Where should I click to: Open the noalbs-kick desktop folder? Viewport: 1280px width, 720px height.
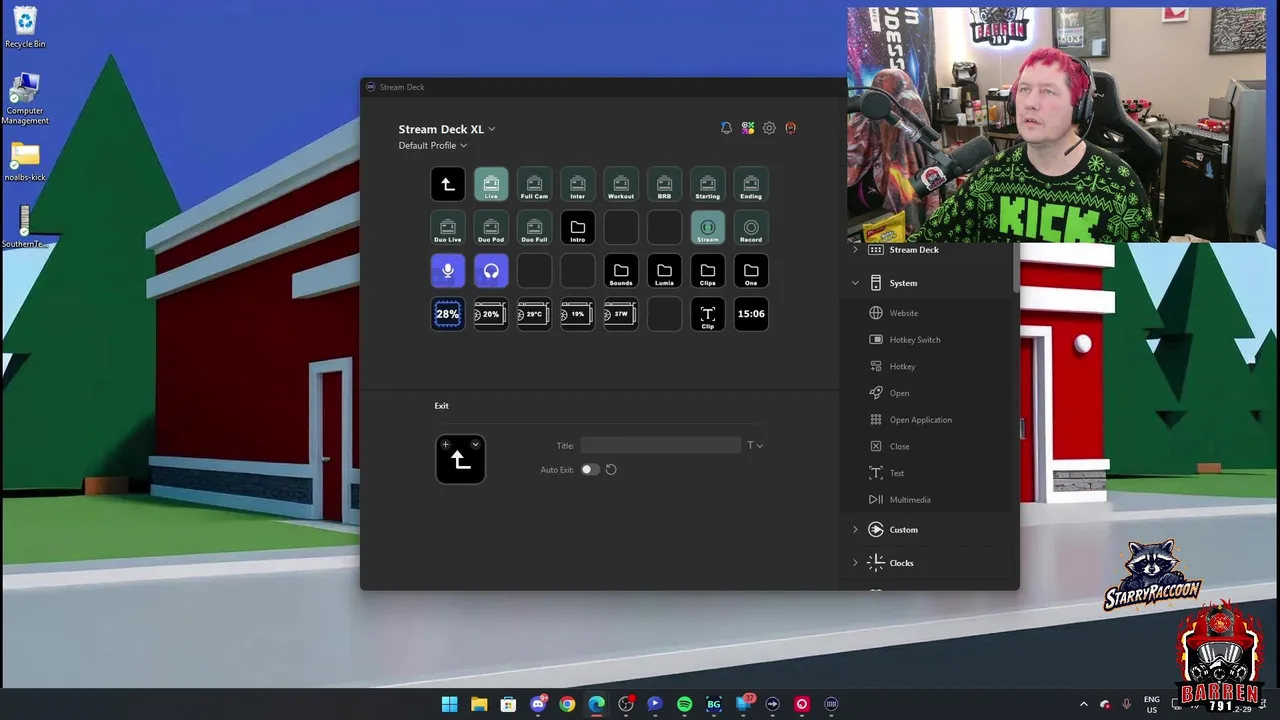coord(25,162)
